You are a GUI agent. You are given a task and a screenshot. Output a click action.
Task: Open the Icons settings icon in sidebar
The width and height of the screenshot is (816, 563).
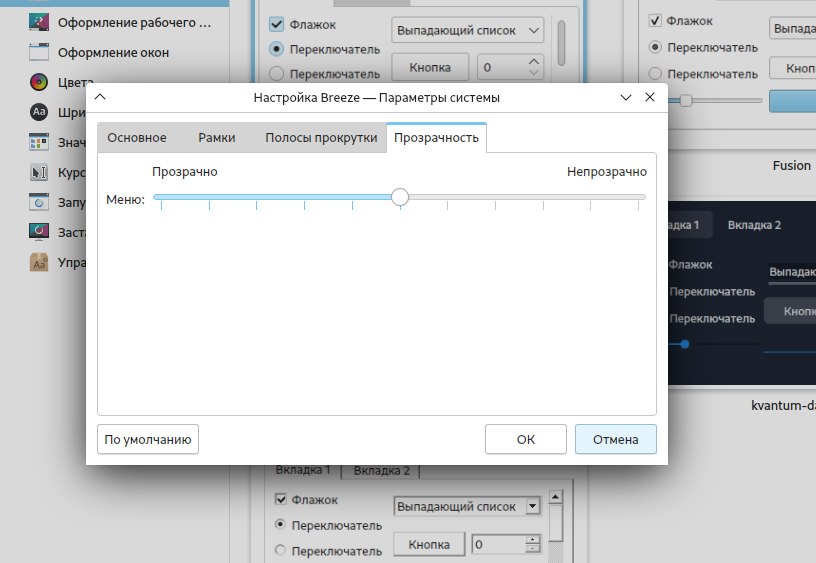pos(39,142)
